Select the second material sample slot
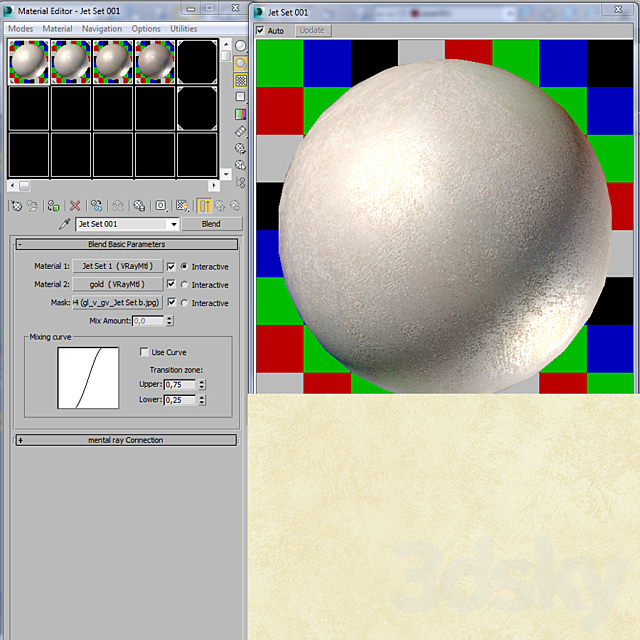Image resolution: width=640 pixels, height=640 pixels. coord(71,62)
